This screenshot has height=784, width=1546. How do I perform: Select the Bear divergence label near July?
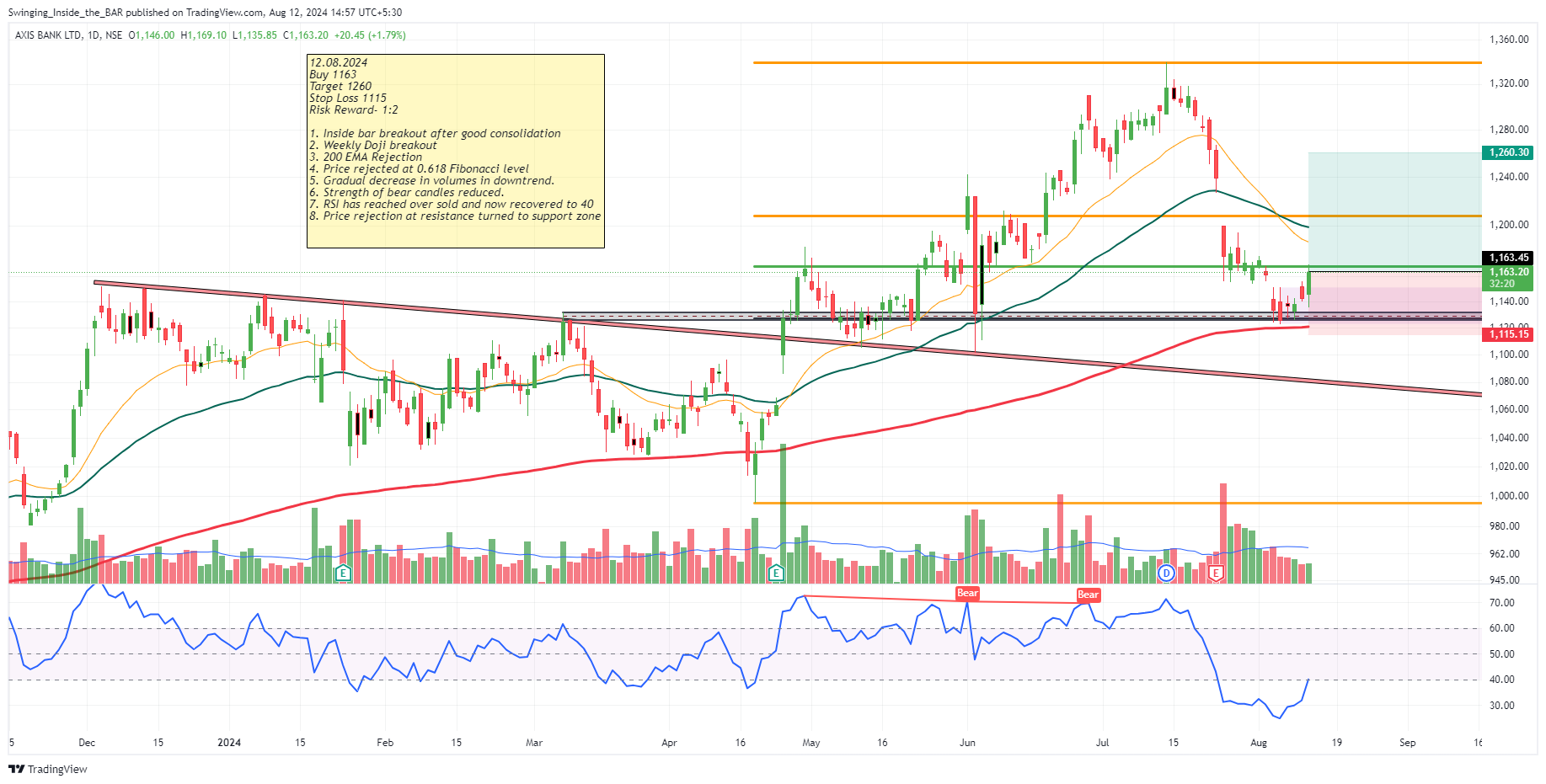tap(1088, 595)
